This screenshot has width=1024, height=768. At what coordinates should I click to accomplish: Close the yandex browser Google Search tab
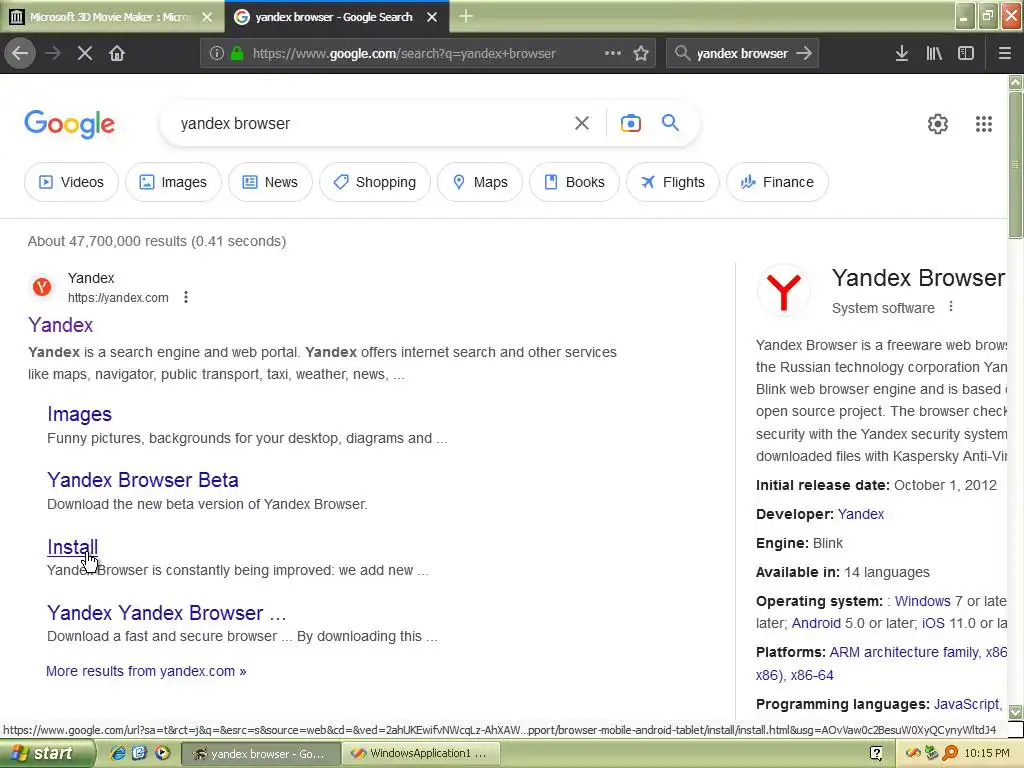tap(432, 17)
